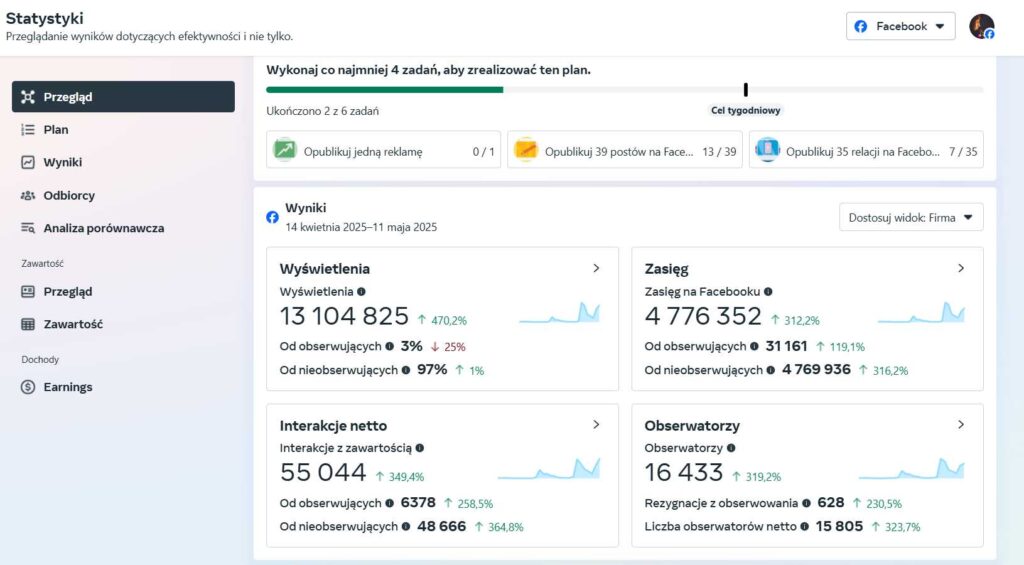Open the Opublikuj 35 relacji task
Screen dimensions: 1024x565
[866, 150]
